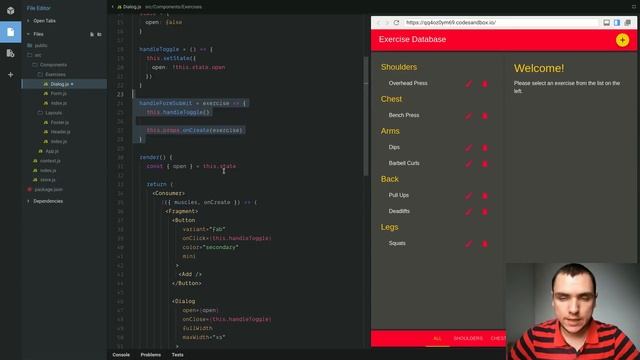Image resolution: width=640 pixels, height=360 pixels.
Task: Delete the Squats exercise
Action: coord(484,244)
